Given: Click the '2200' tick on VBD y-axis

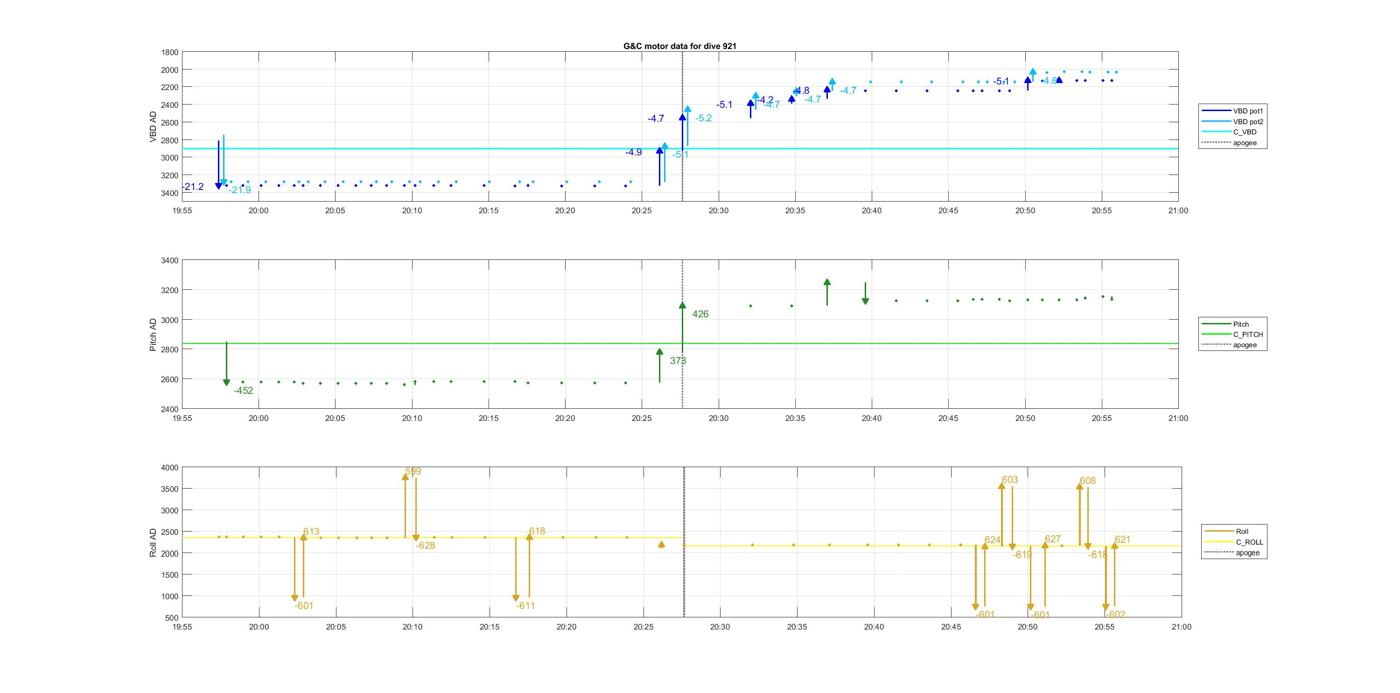Looking at the screenshot, I should tap(170, 87).
